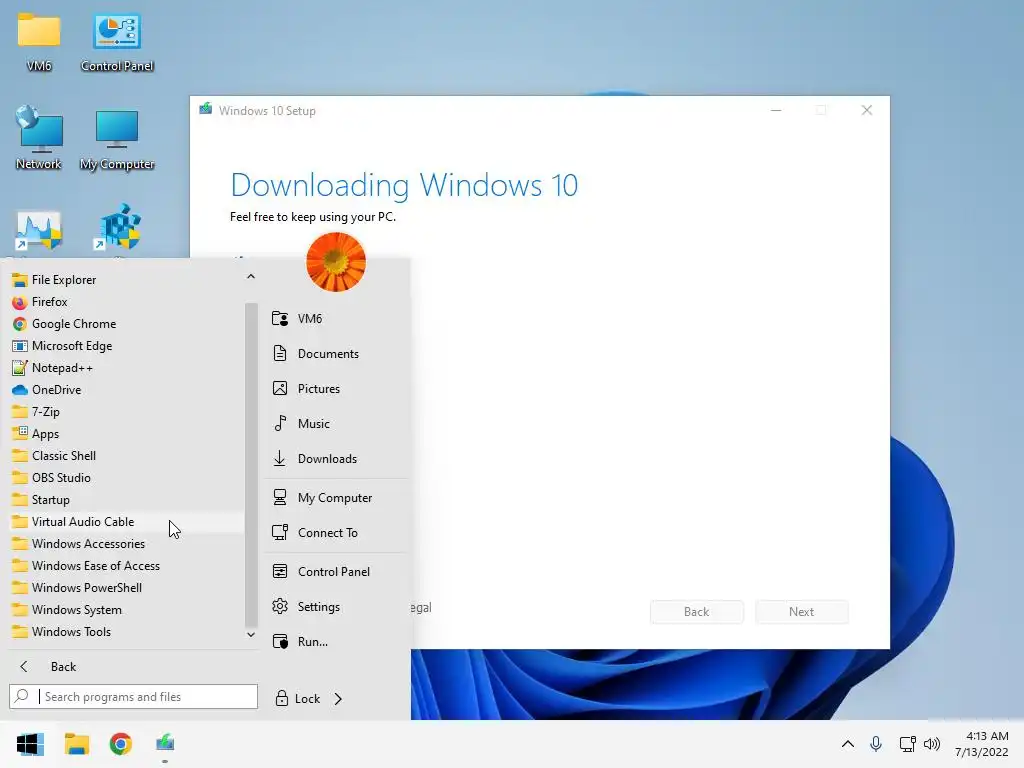Open Settings from the start menu

336,607
